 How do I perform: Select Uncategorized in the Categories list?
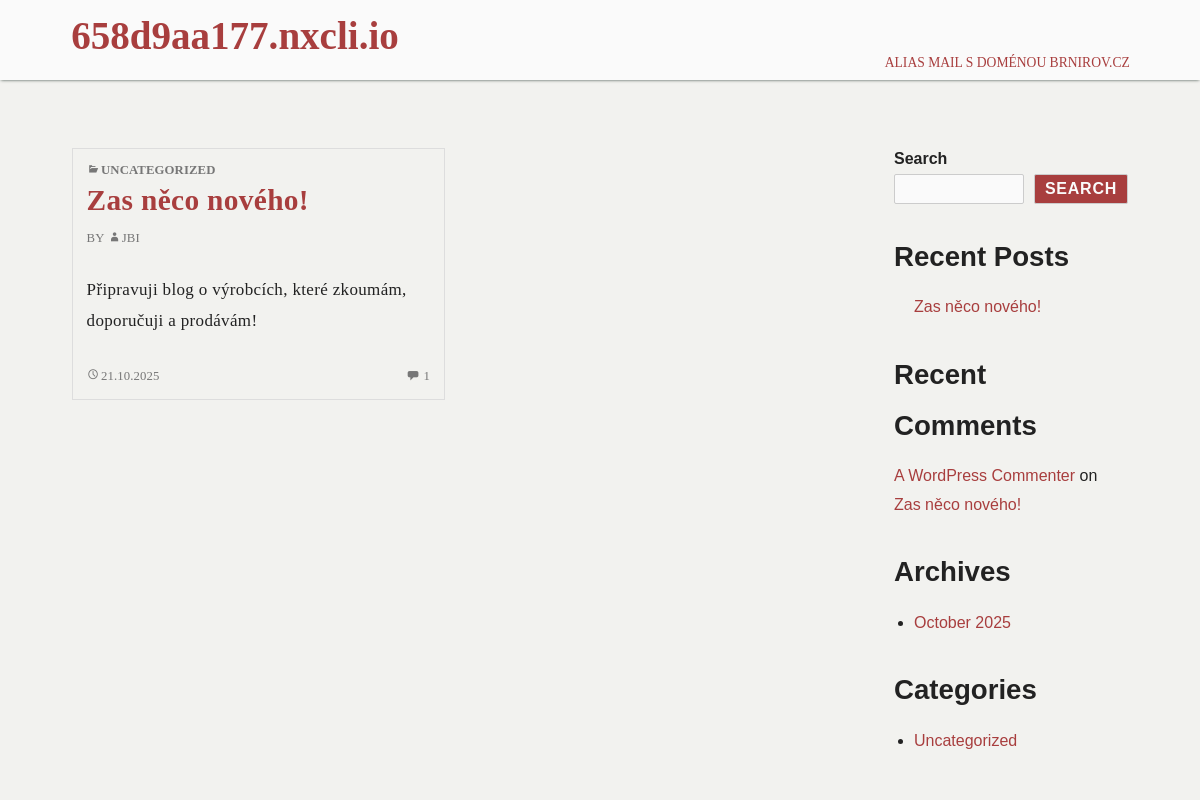click(965, 741)
